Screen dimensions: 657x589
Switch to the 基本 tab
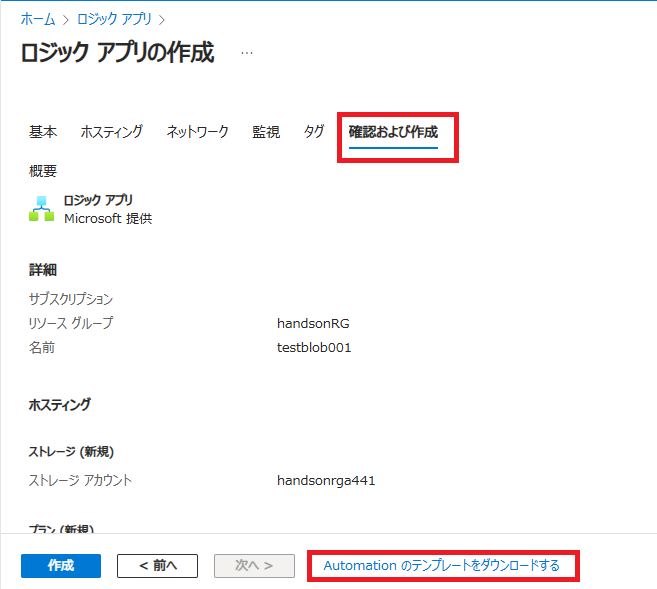point(43,132)
